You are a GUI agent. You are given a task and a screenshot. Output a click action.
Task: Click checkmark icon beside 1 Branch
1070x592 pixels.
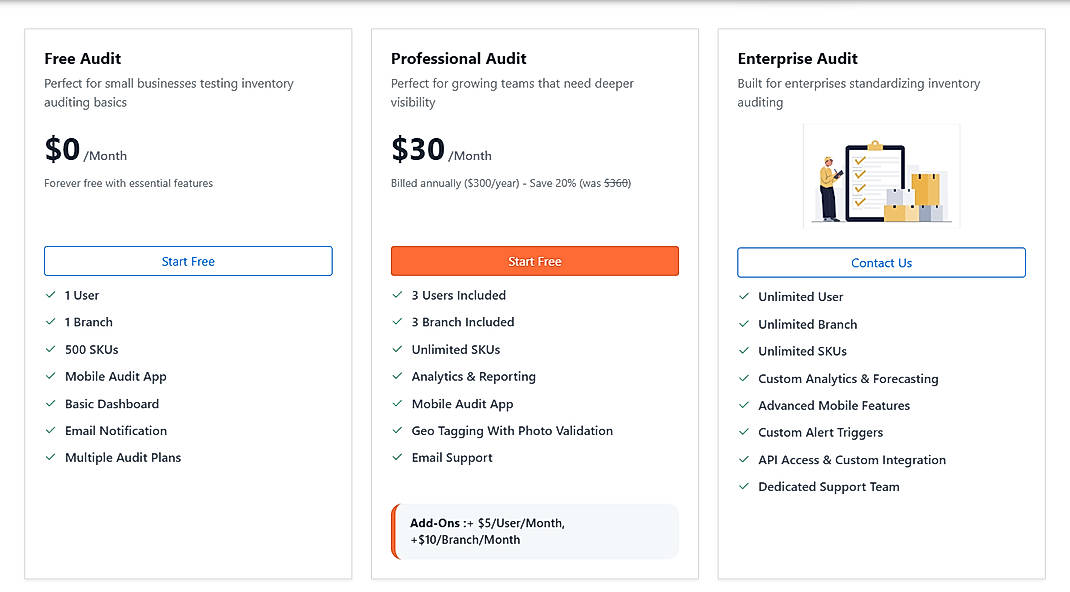click(x=50, y=321)
